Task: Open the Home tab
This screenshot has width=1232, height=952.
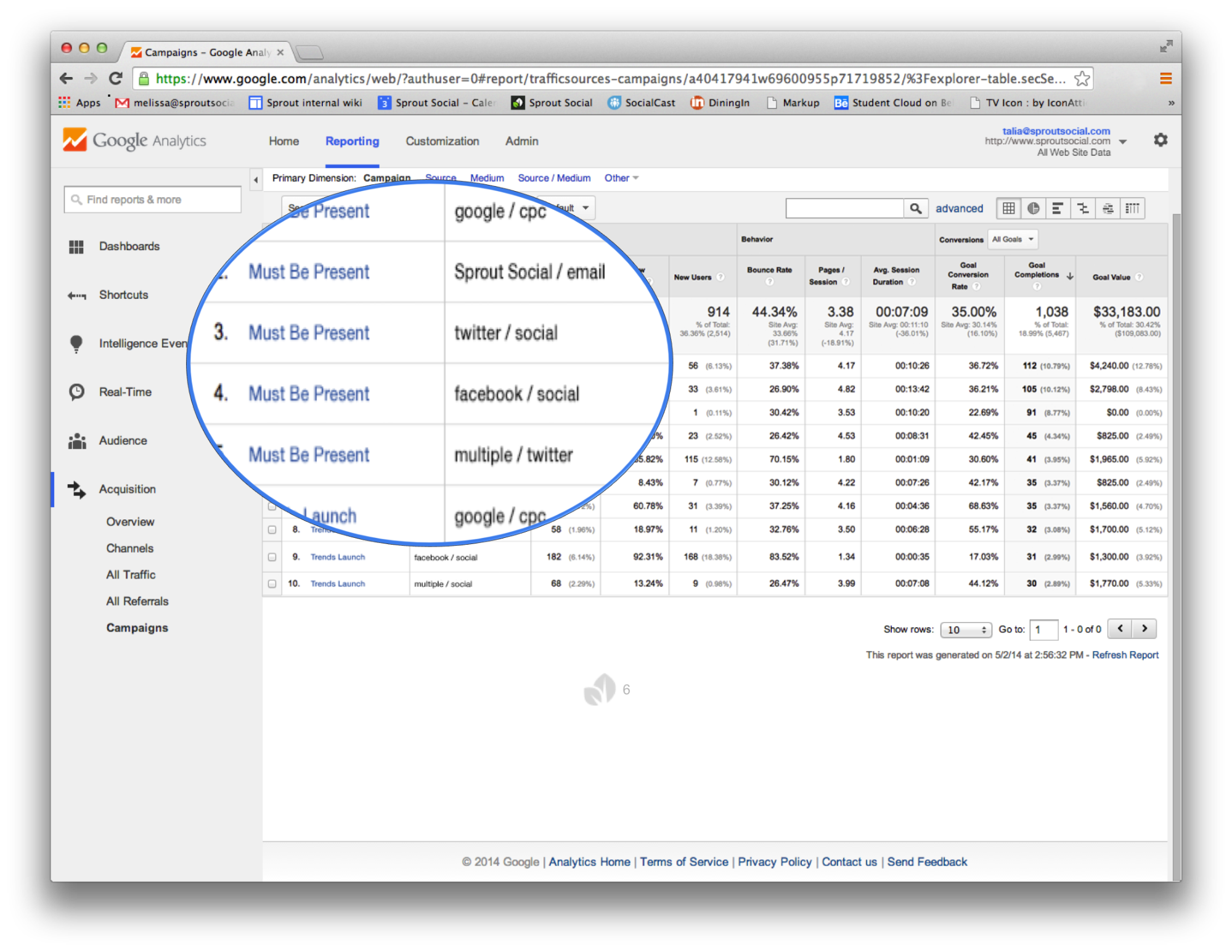Action: coord(284,141)
